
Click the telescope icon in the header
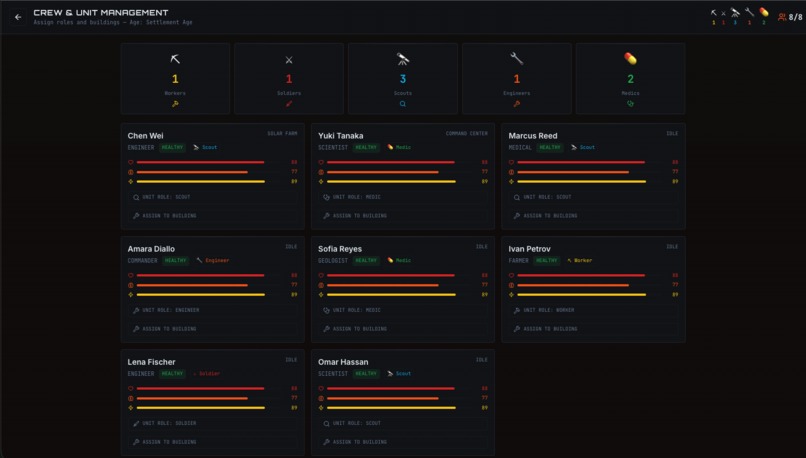tap(735, 12)
